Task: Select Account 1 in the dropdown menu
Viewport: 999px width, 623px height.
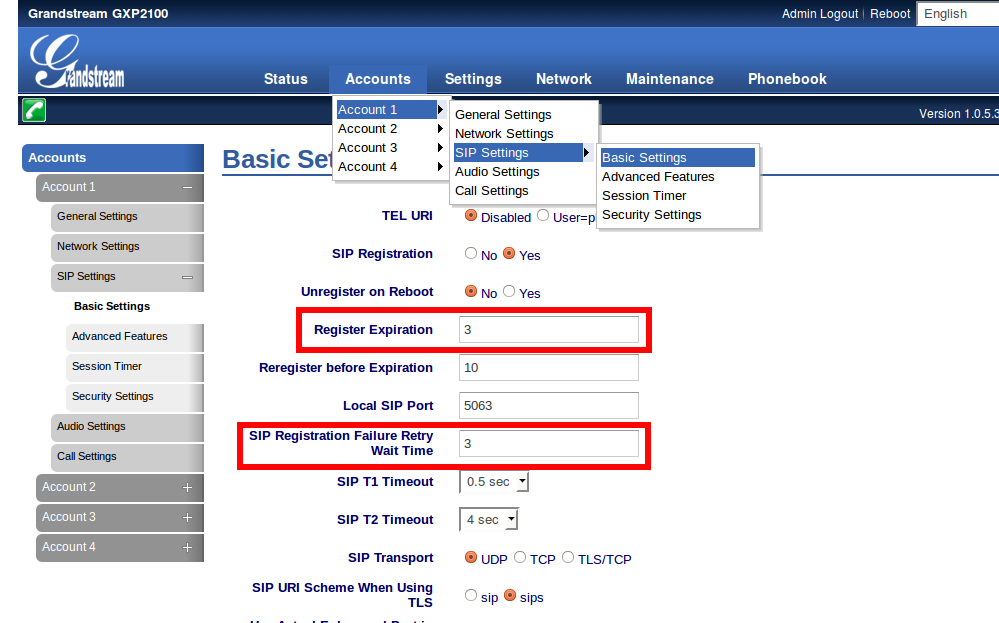Action: (391, 110)
